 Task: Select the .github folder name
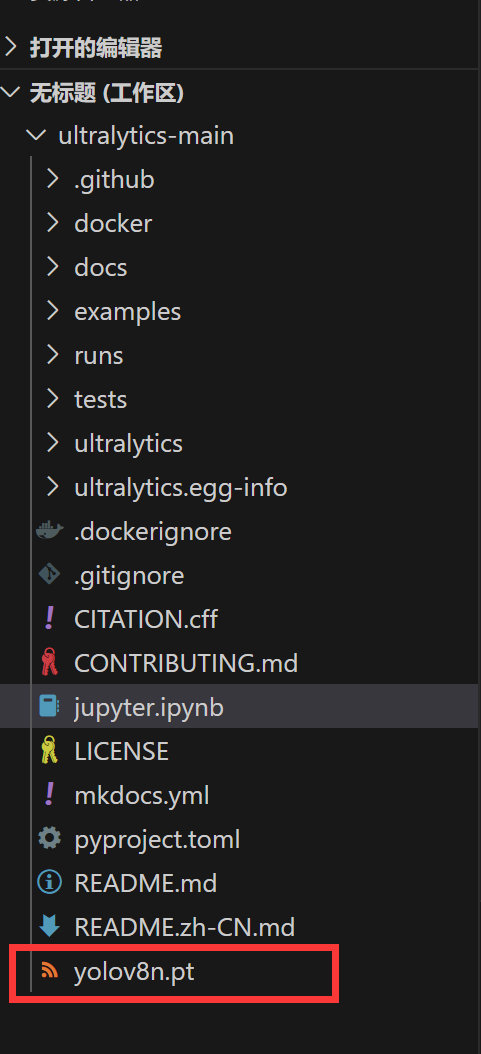[x=114, y=180]
